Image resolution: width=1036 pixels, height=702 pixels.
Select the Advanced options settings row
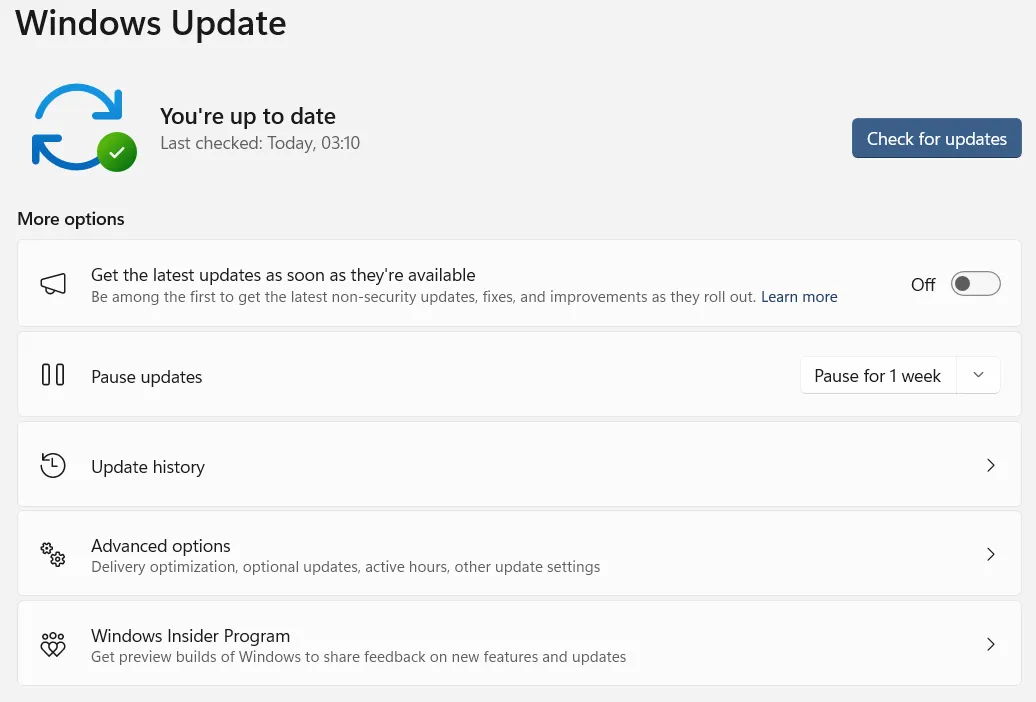(x=500, y=554)
